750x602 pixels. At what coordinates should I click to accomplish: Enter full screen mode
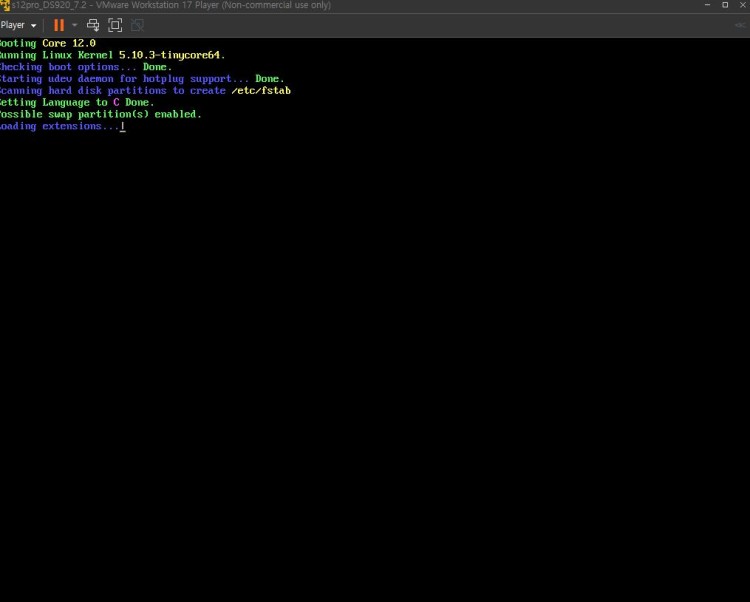coord(115,25)
